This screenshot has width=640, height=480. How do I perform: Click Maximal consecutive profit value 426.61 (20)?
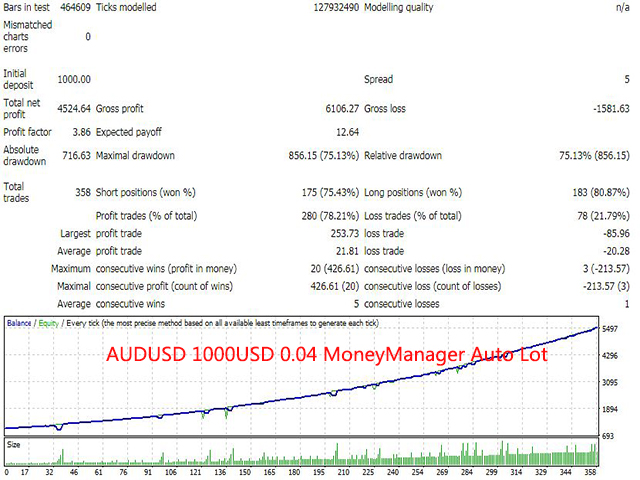click(335, 286)
